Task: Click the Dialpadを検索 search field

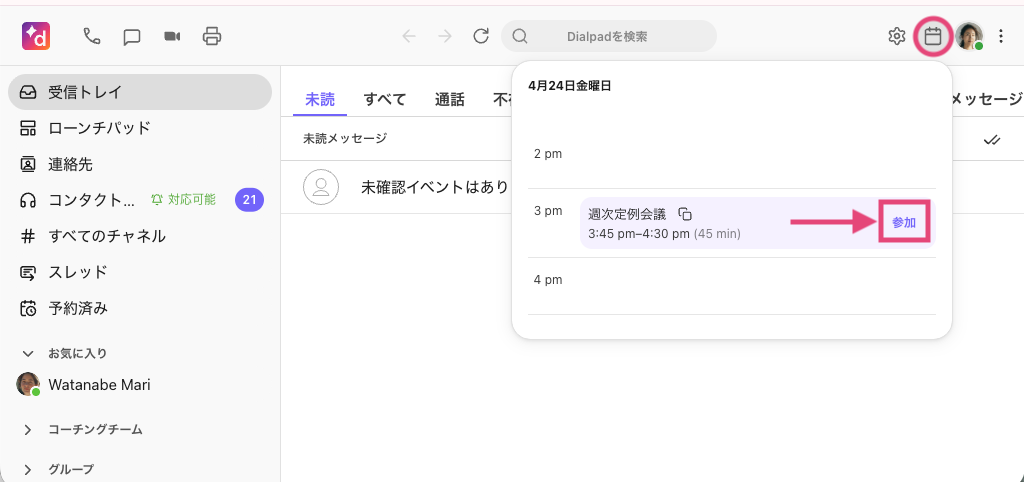Action: tap(609, 36)
